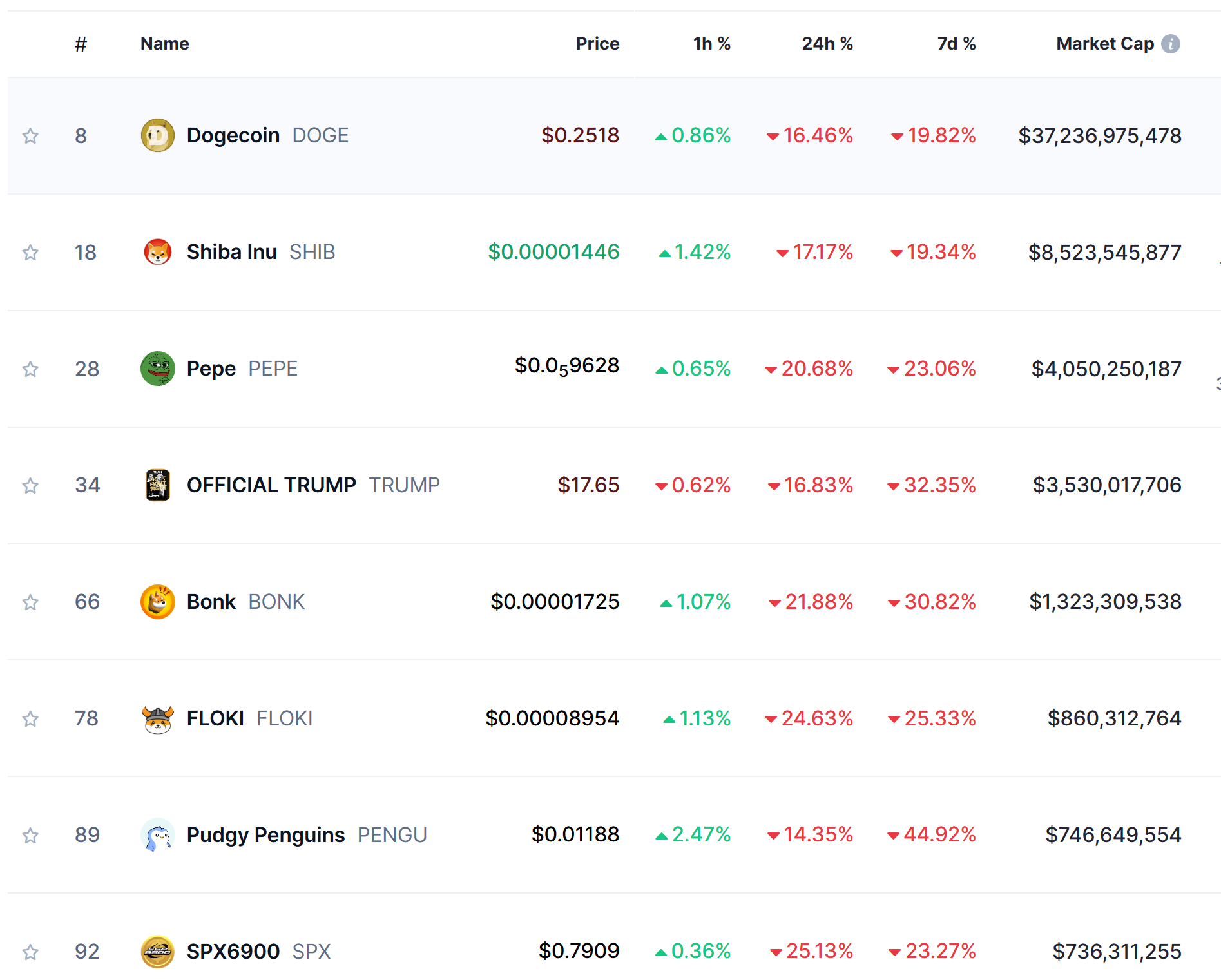Image resolution: width=1221 pixels, height=980 pixels.
Task: Sort the table by Price column
Action: click(597, 44)
